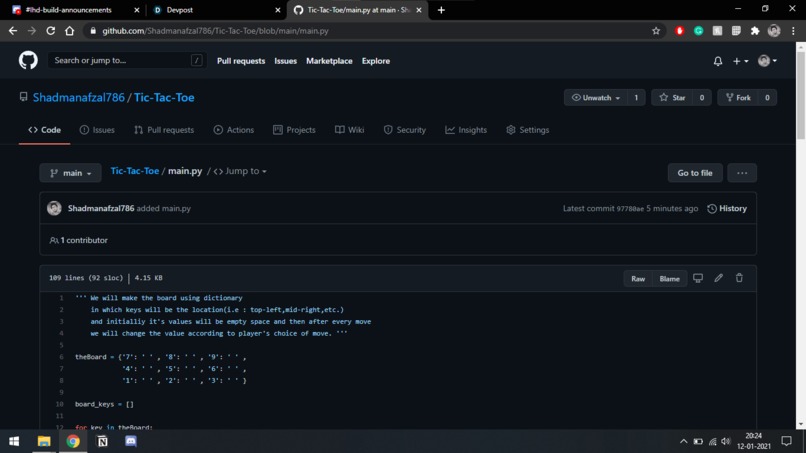Image resolution: width=806 pixels, height=453 pixels.
Task: Open Explore in top navigation
Action: [x=376, y=61]
